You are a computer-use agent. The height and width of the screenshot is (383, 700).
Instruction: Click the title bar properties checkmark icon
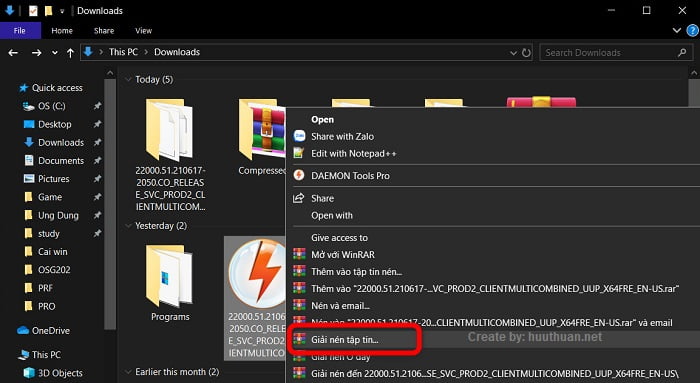click(33, 10)
